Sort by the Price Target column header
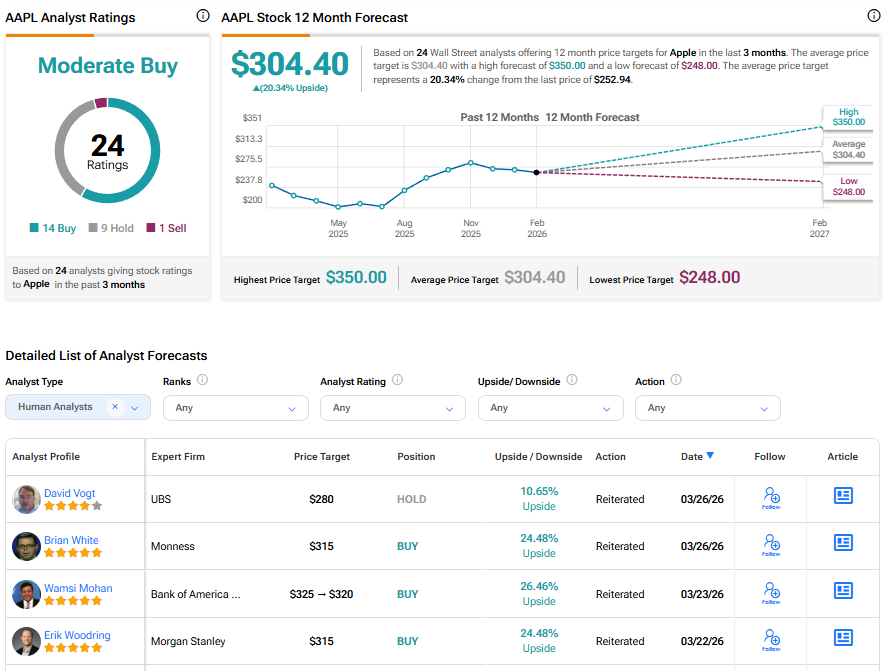Screen dimensions: 884x671 321,457
